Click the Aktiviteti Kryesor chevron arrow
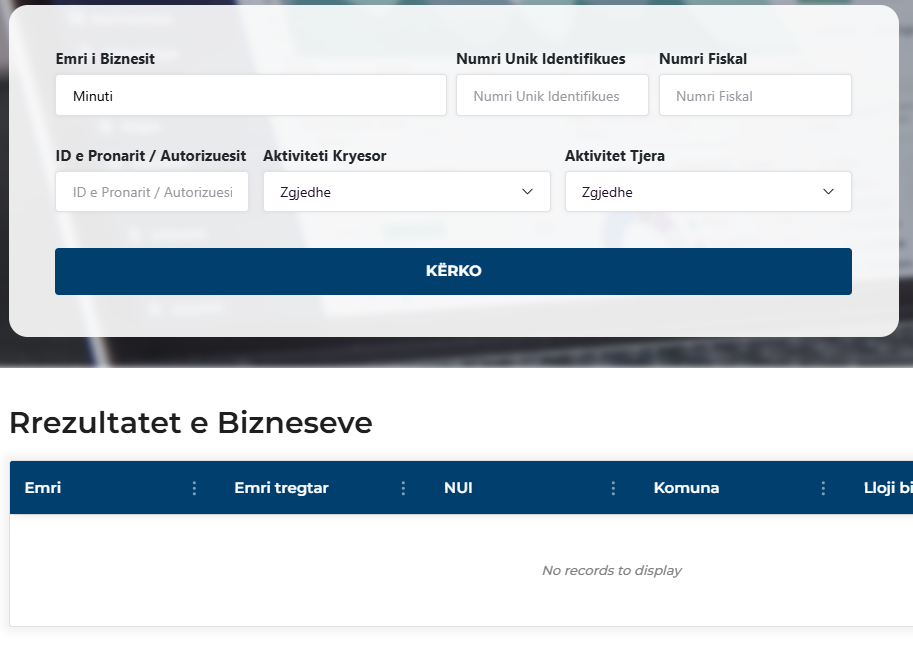913x648 pixels. (x=528, y=192)
